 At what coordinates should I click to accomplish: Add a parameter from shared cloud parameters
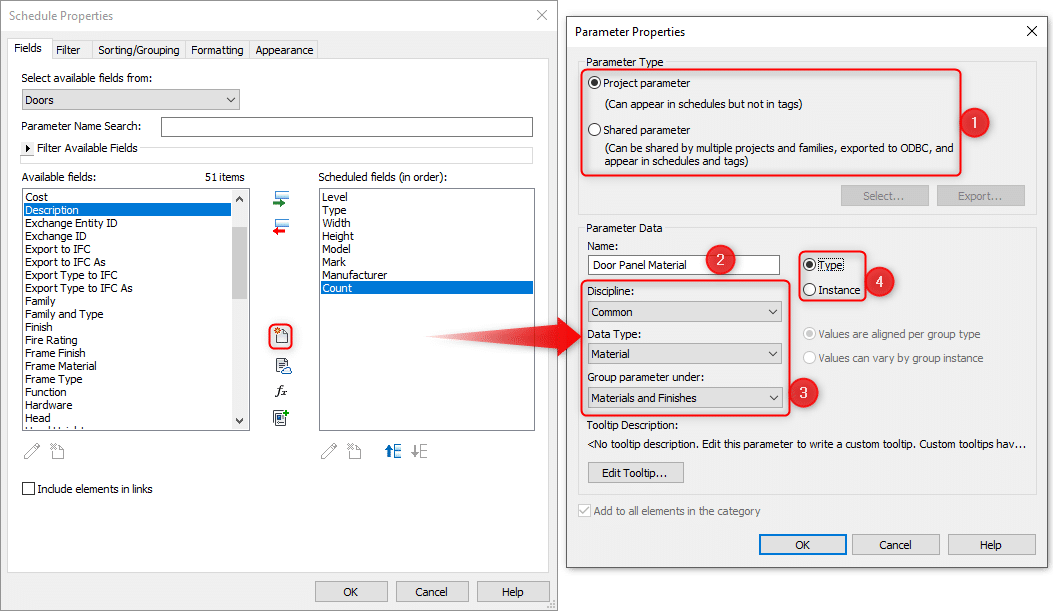tap(283, 365)
